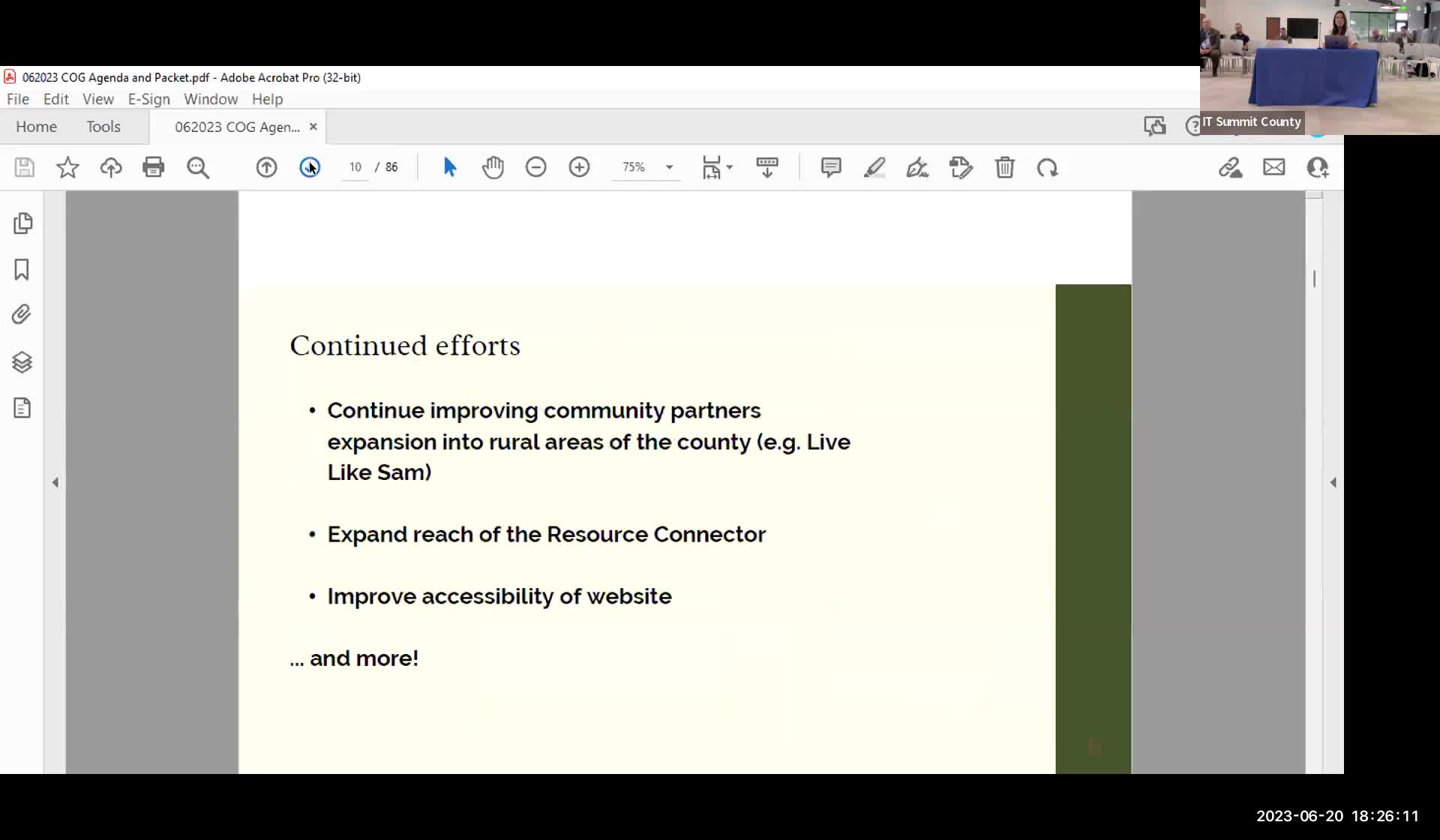1440x840 pixels.
Task: Bookmark file with star icon
Action: 67,167
